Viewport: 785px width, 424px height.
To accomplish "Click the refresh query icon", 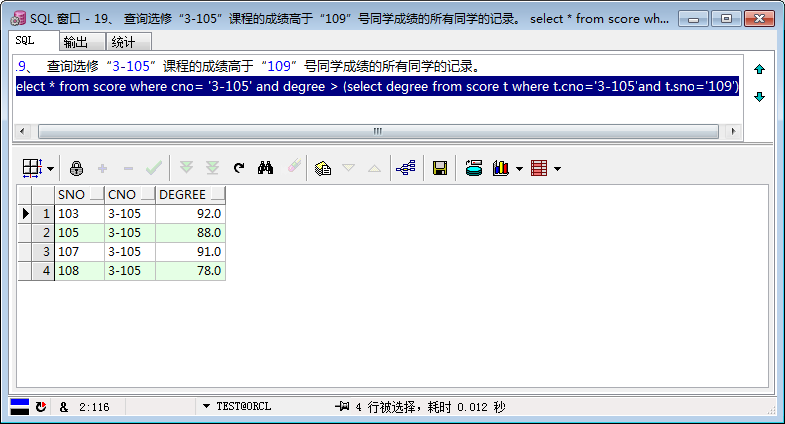I will point(239,168).
